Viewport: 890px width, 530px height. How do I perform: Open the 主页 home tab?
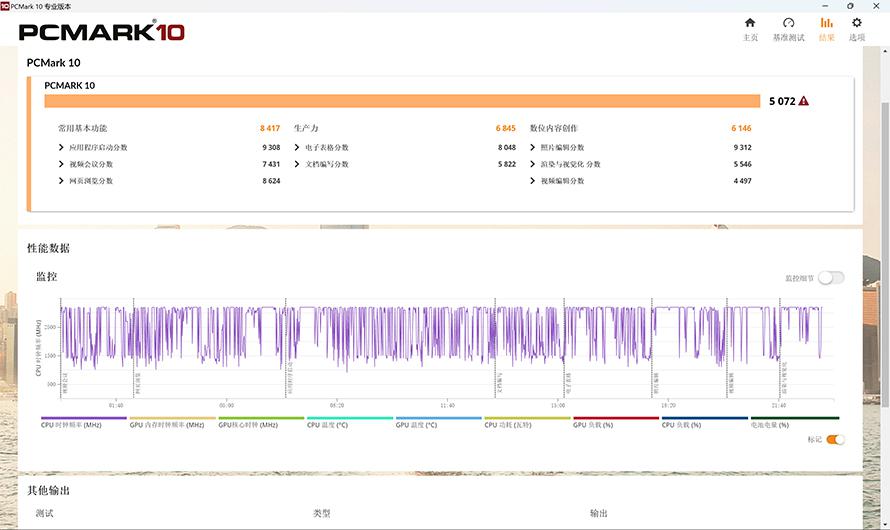(x=750, y=30)
